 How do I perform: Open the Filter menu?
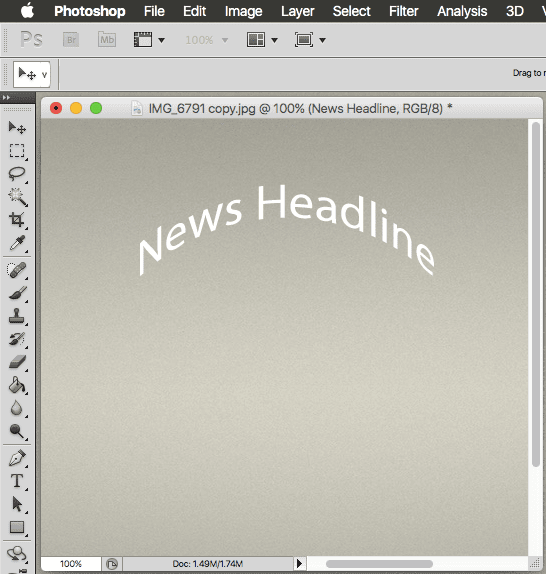(403, 11)
